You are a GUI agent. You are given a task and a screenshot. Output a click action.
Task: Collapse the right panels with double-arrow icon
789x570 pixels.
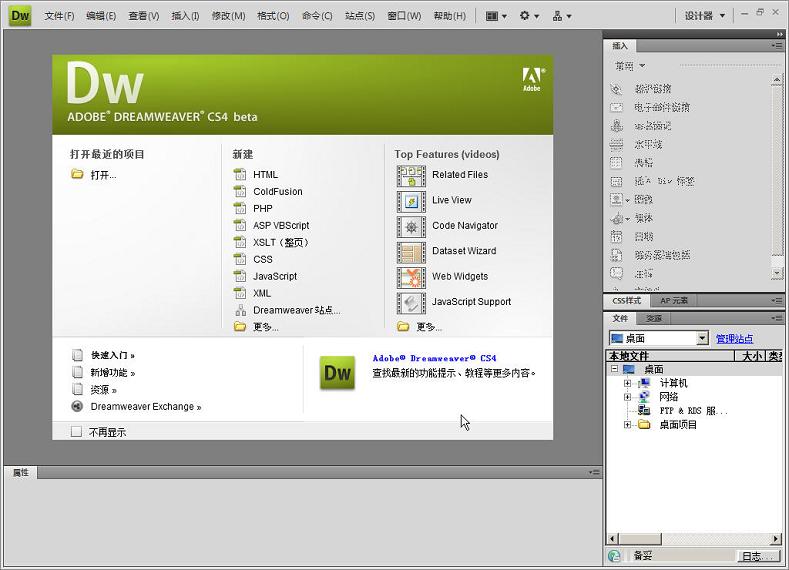pos(779,34)
